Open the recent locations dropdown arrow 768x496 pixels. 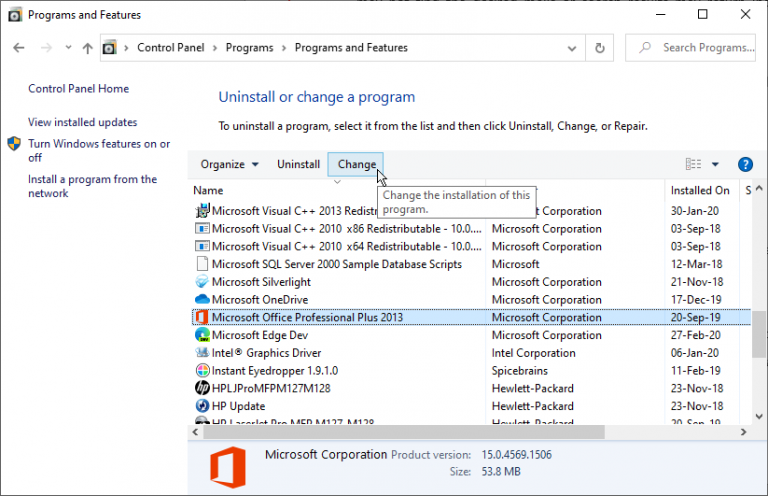pos(68,47)
